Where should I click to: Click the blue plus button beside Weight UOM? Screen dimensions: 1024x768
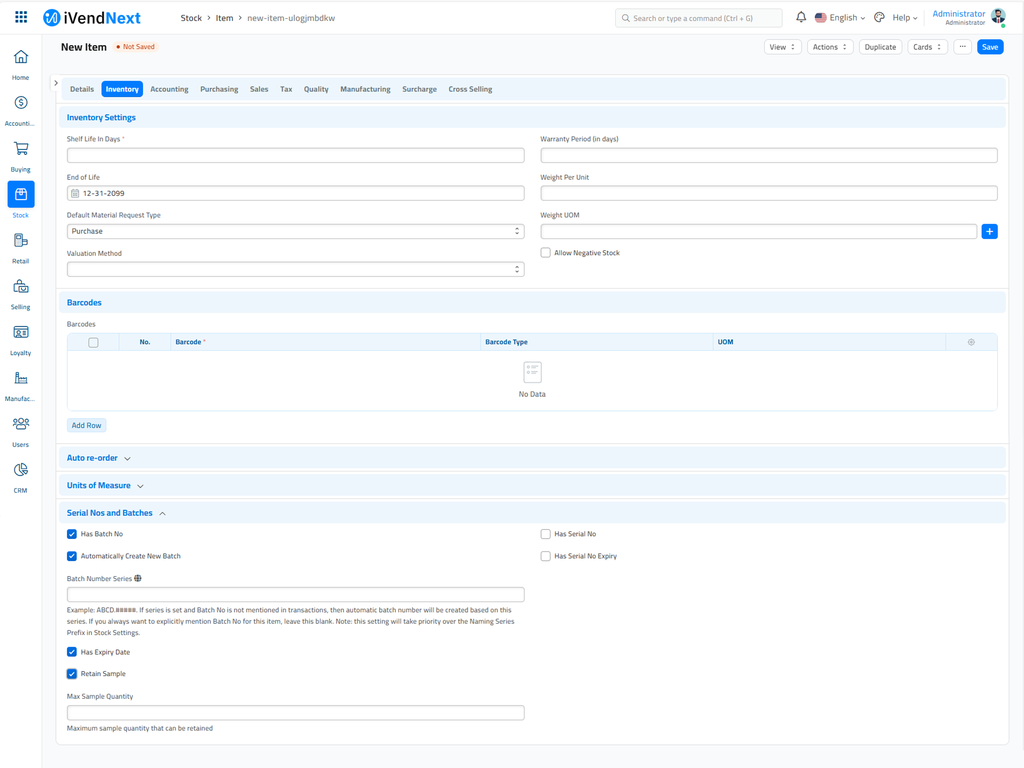[x=989, y=231]
